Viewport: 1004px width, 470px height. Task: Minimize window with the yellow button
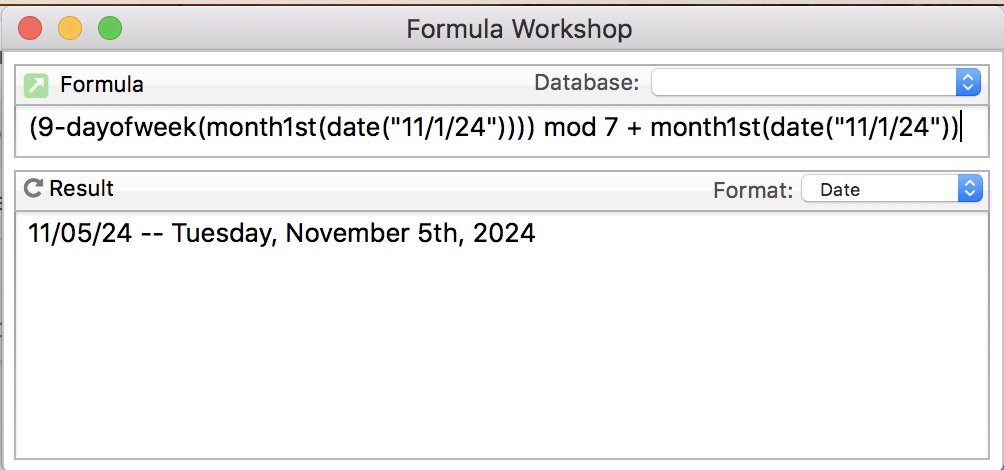tap(70, 29)
